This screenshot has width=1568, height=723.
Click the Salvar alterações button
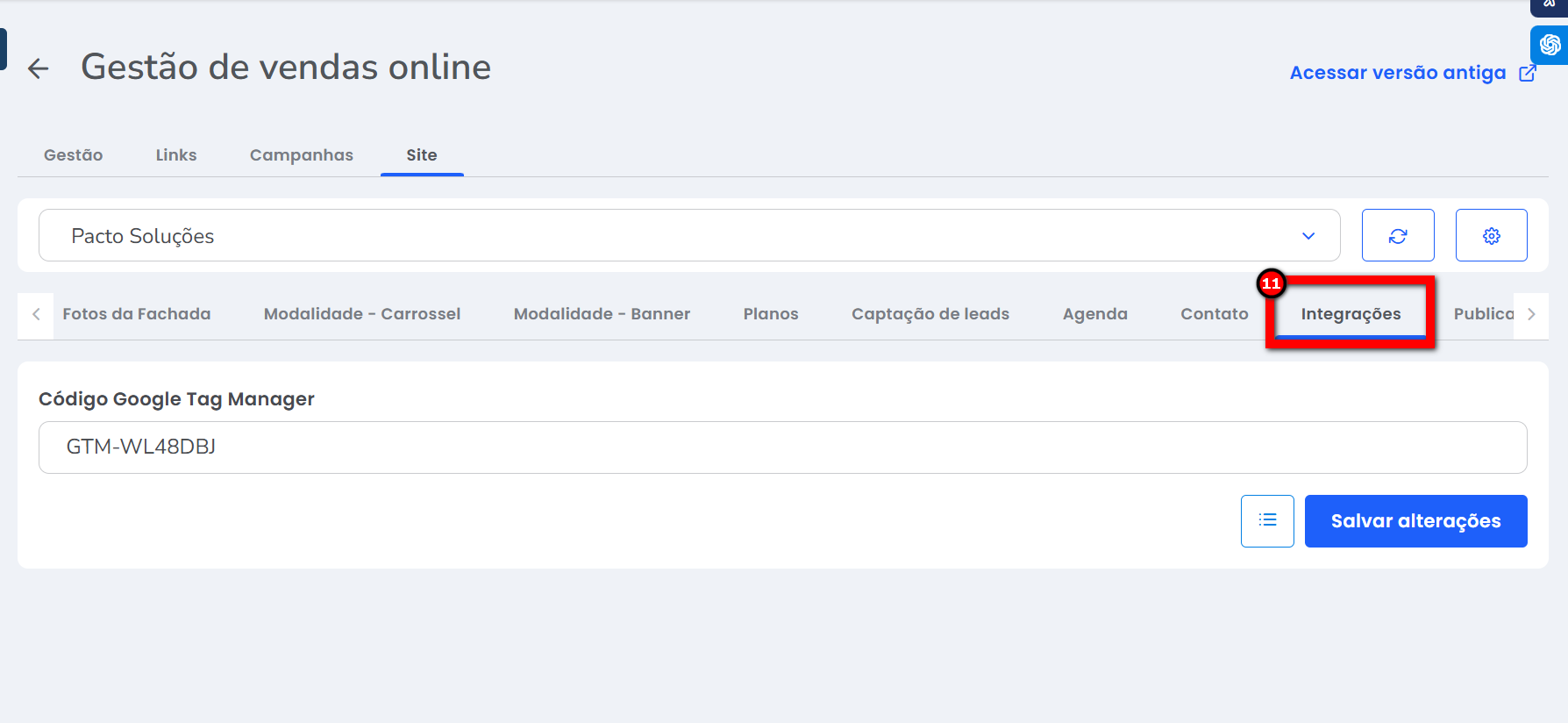click(1415, 521)
